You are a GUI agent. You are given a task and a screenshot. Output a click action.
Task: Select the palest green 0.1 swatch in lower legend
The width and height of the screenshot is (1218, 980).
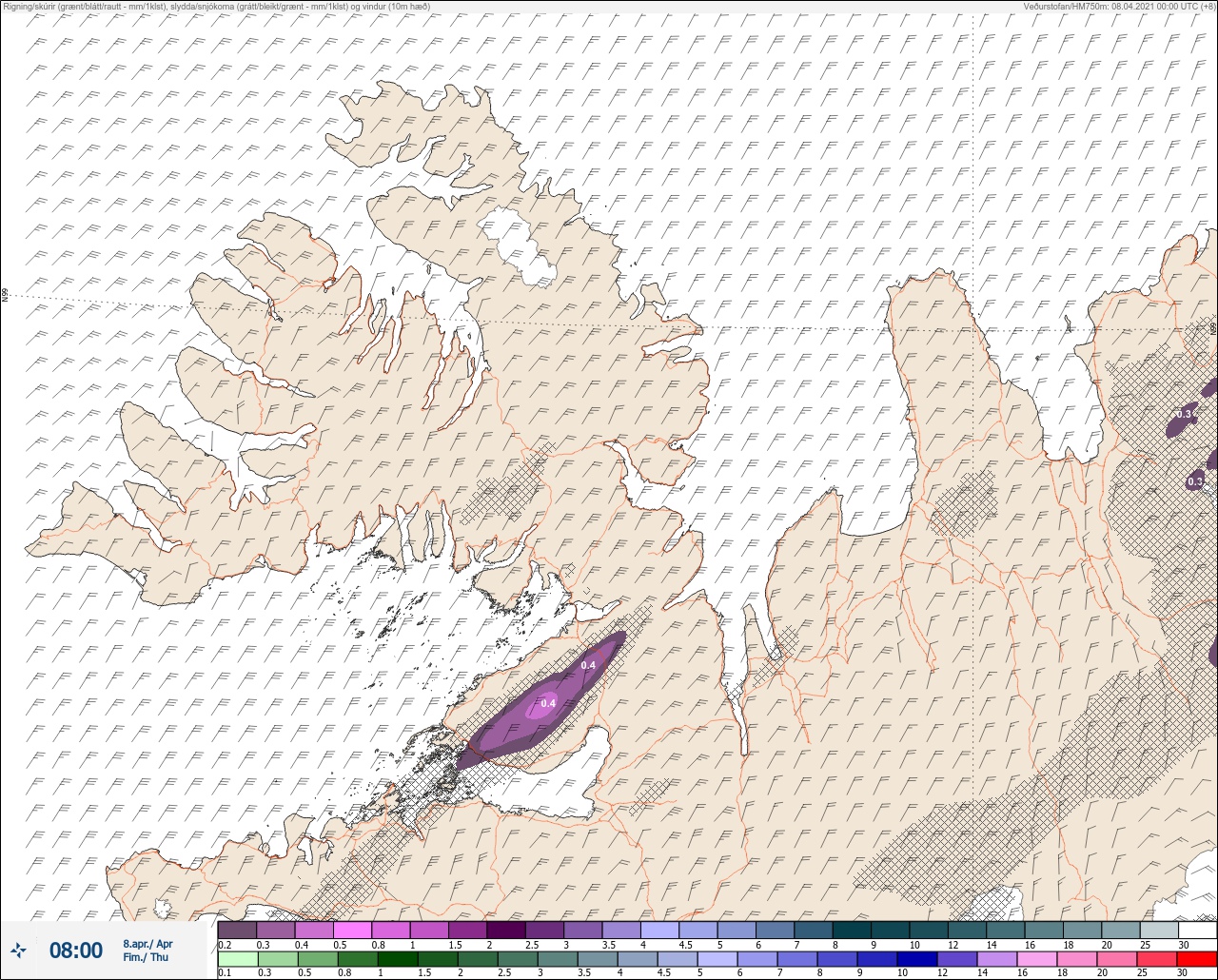pos(237,959)
